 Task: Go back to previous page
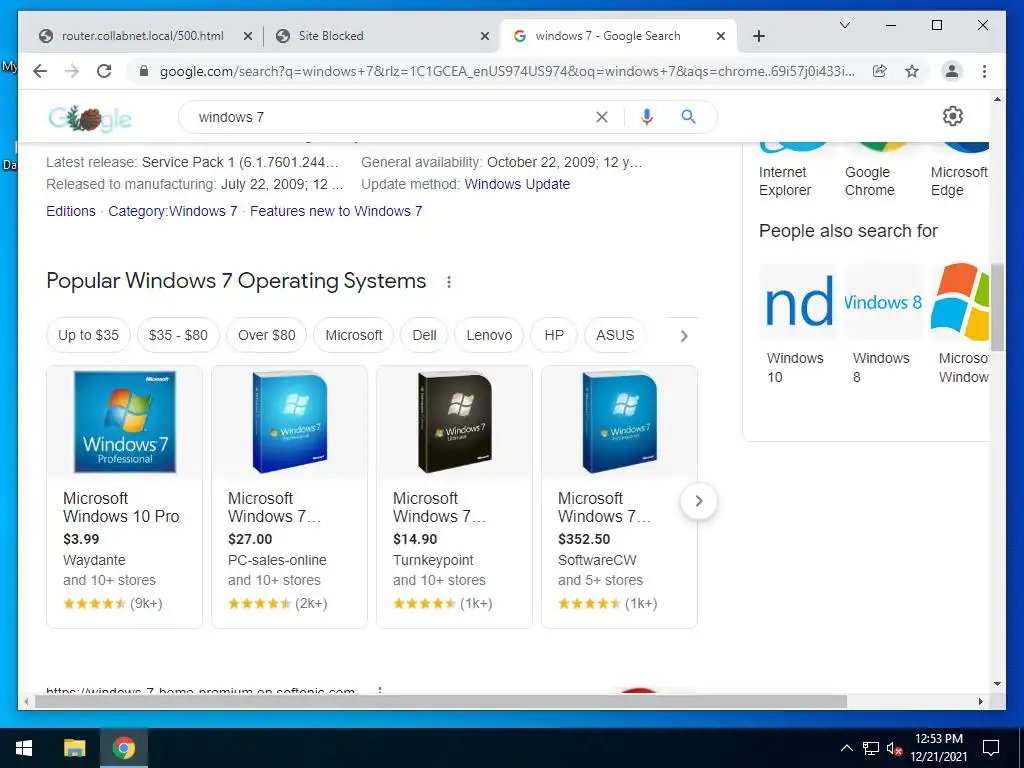click(40, 71)
